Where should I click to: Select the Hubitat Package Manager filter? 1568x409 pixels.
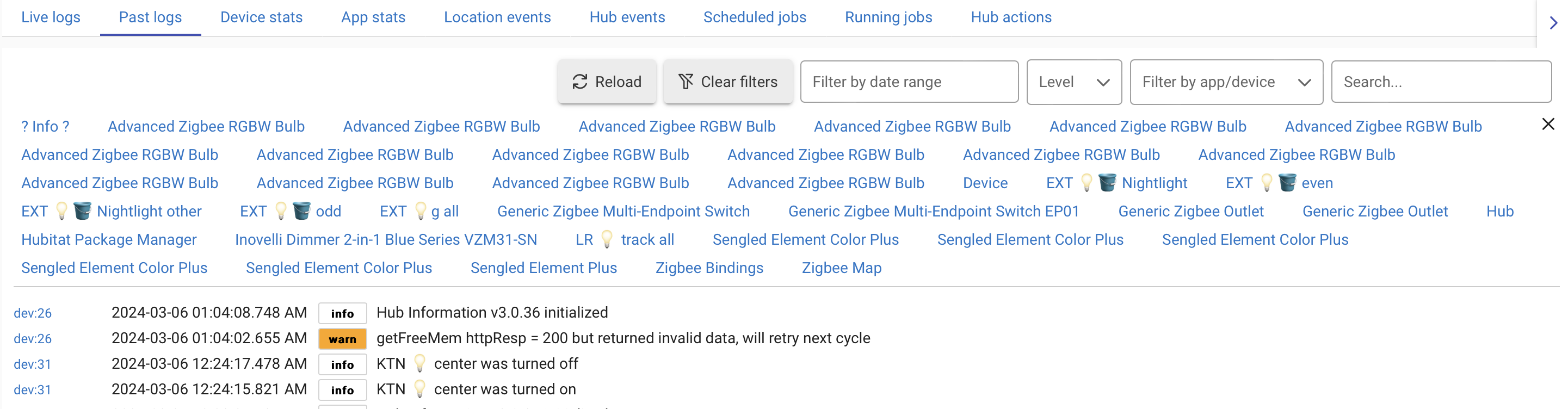pos(109,240)
